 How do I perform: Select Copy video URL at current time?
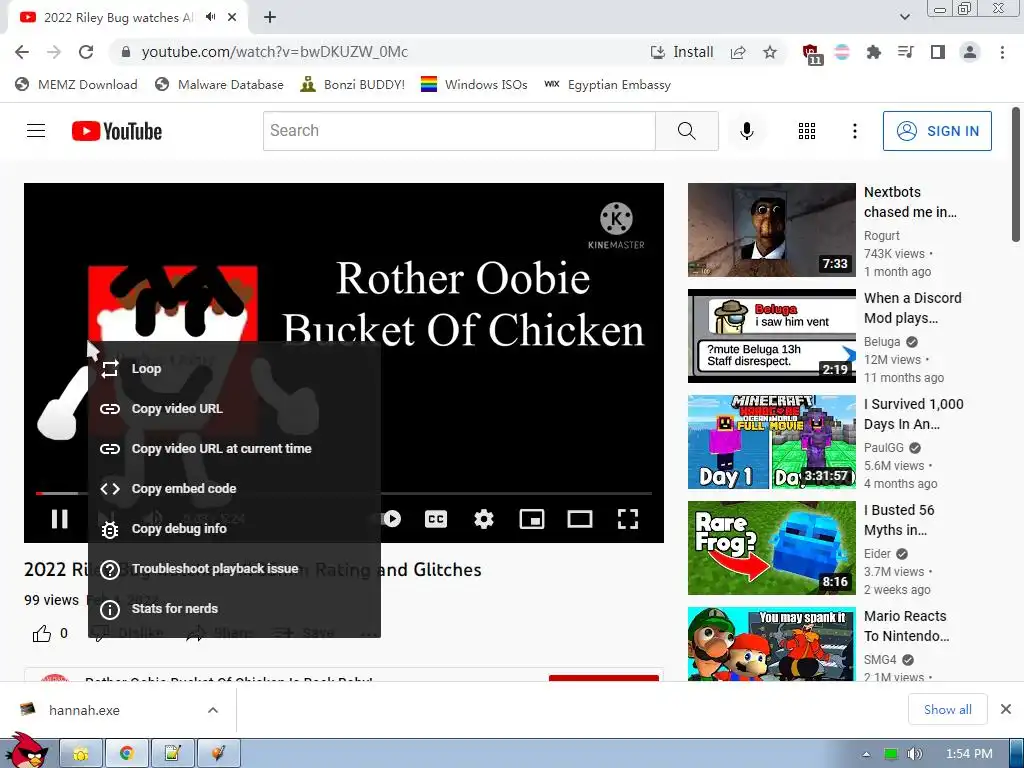pos(234,449)
